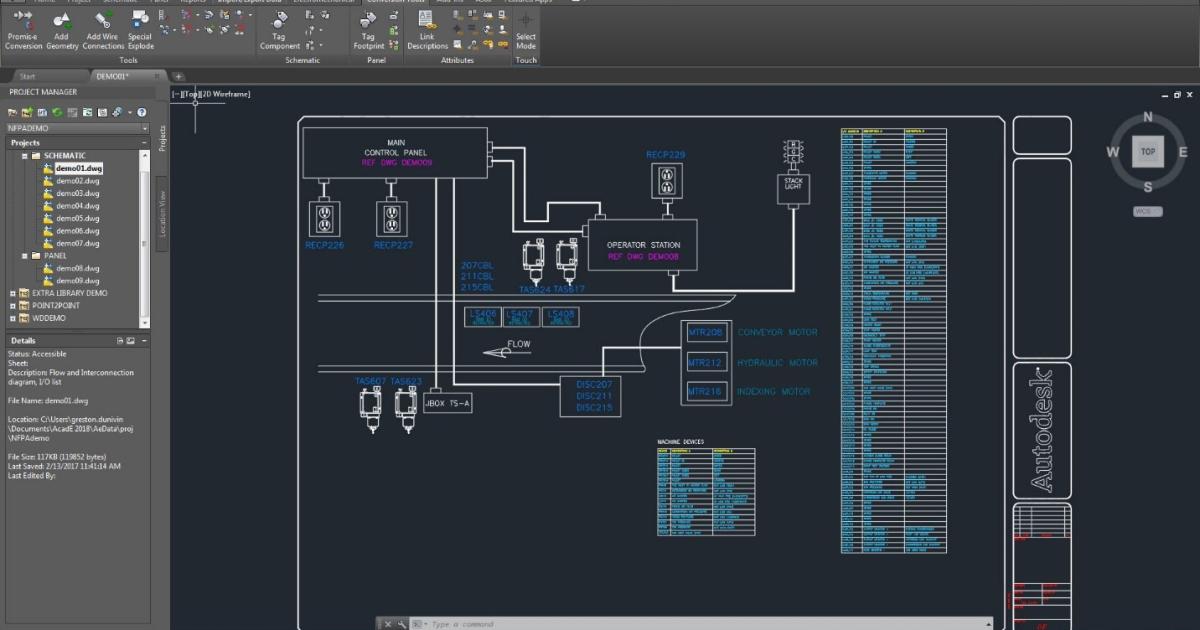1200x630 pixels.
Task: Activate the Special Explode tool
Action: tap(140, 30)
